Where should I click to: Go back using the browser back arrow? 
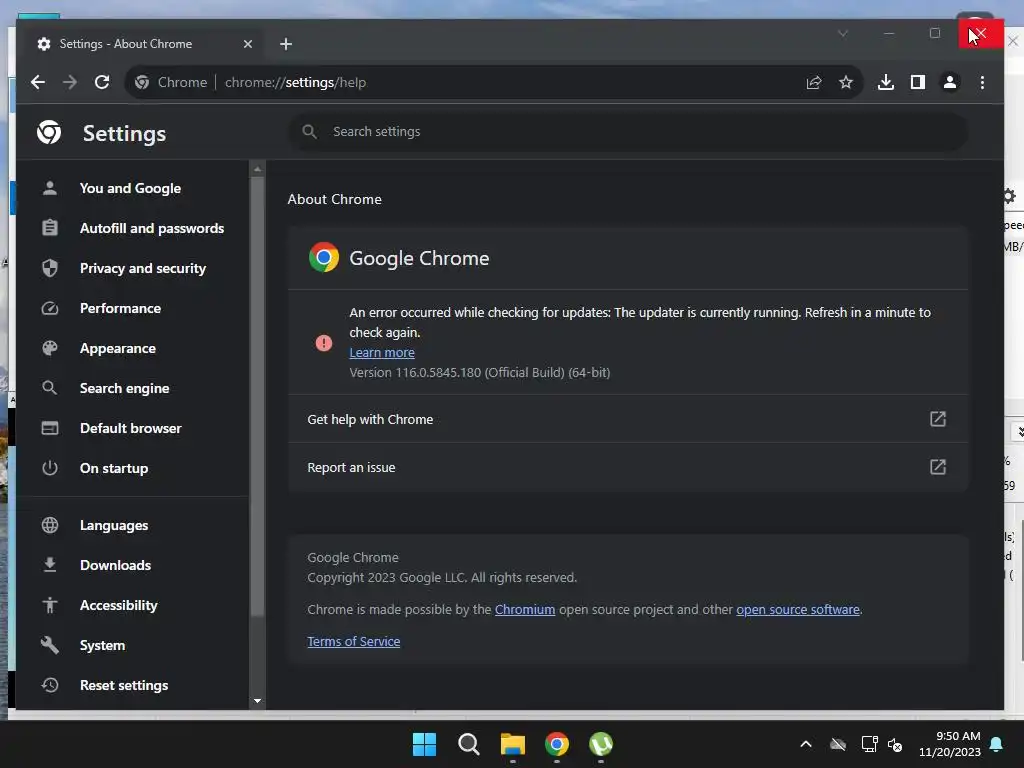pos(38,82)
